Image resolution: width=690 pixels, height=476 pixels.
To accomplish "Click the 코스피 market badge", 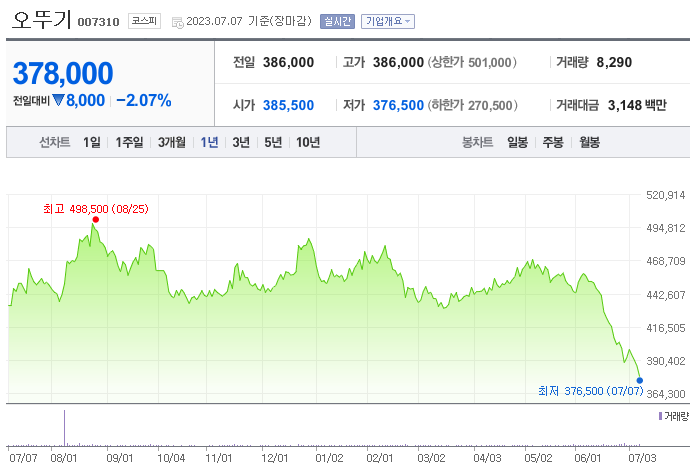I will 144,21.
